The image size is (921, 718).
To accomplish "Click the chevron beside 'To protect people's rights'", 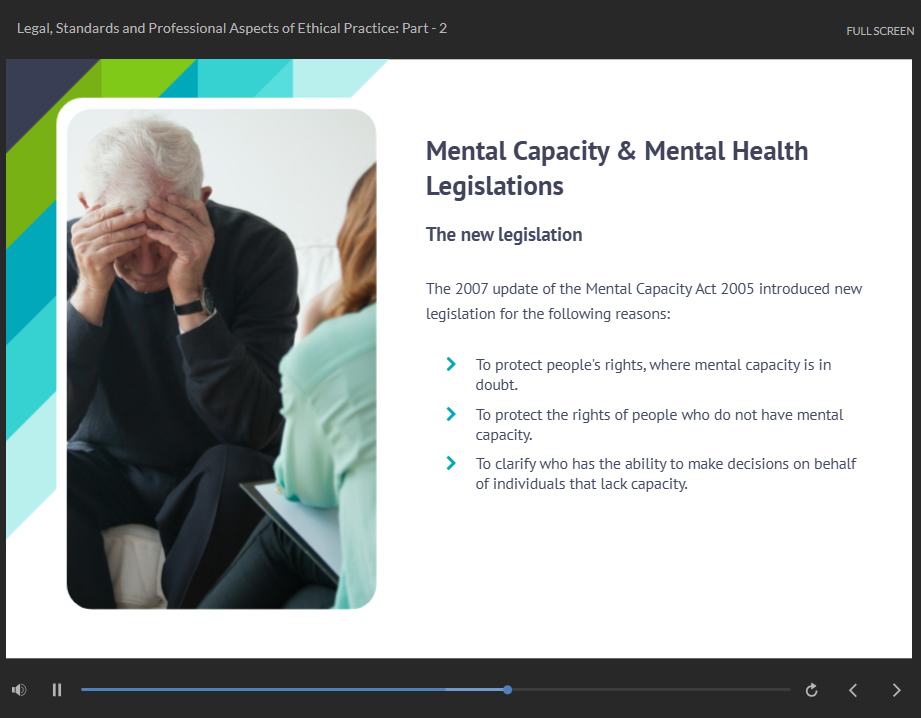I will pyautogui.click(x=451, y=364).
